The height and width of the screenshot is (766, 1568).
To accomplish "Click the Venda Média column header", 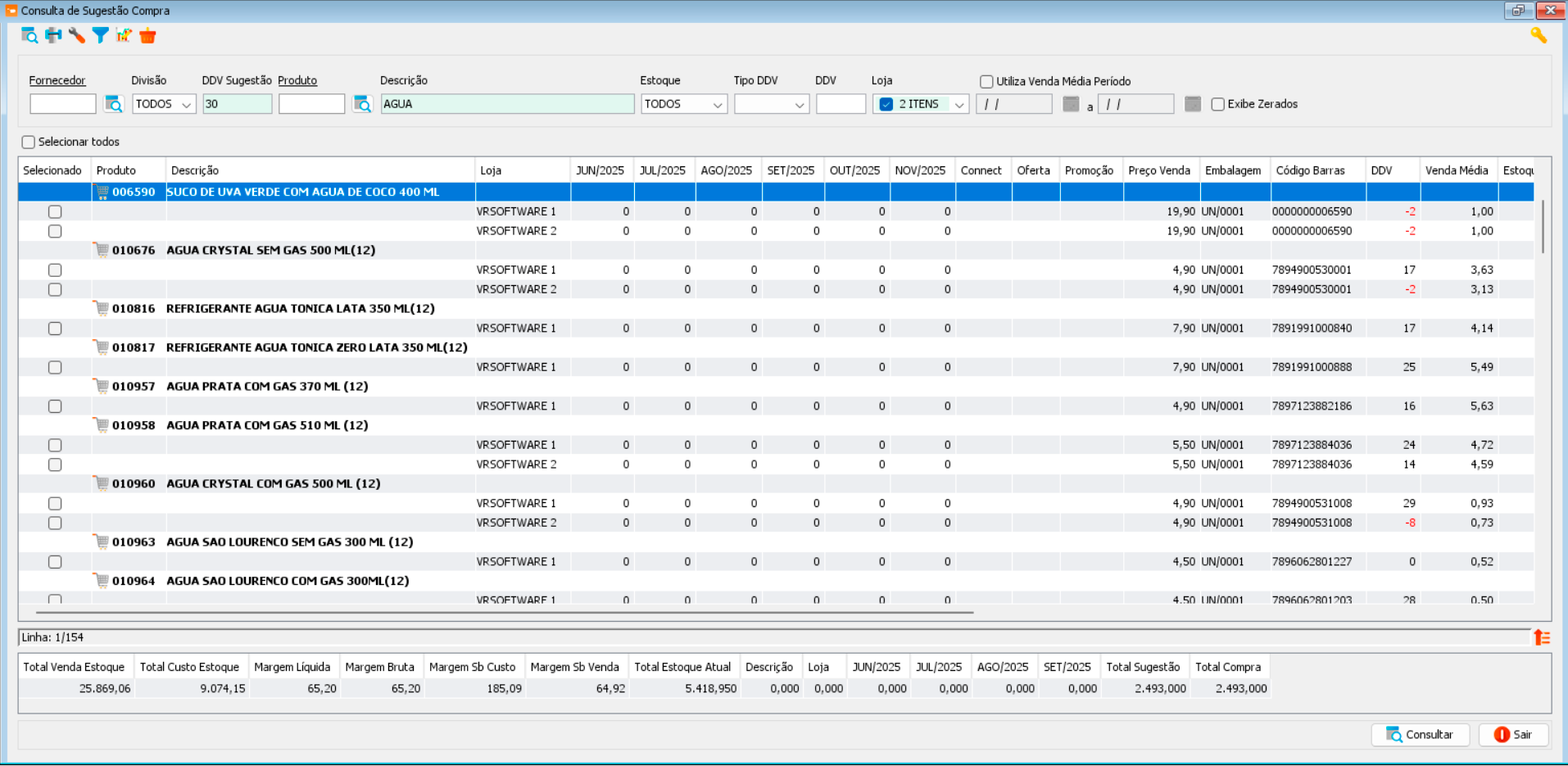I will coord(1456,170).
